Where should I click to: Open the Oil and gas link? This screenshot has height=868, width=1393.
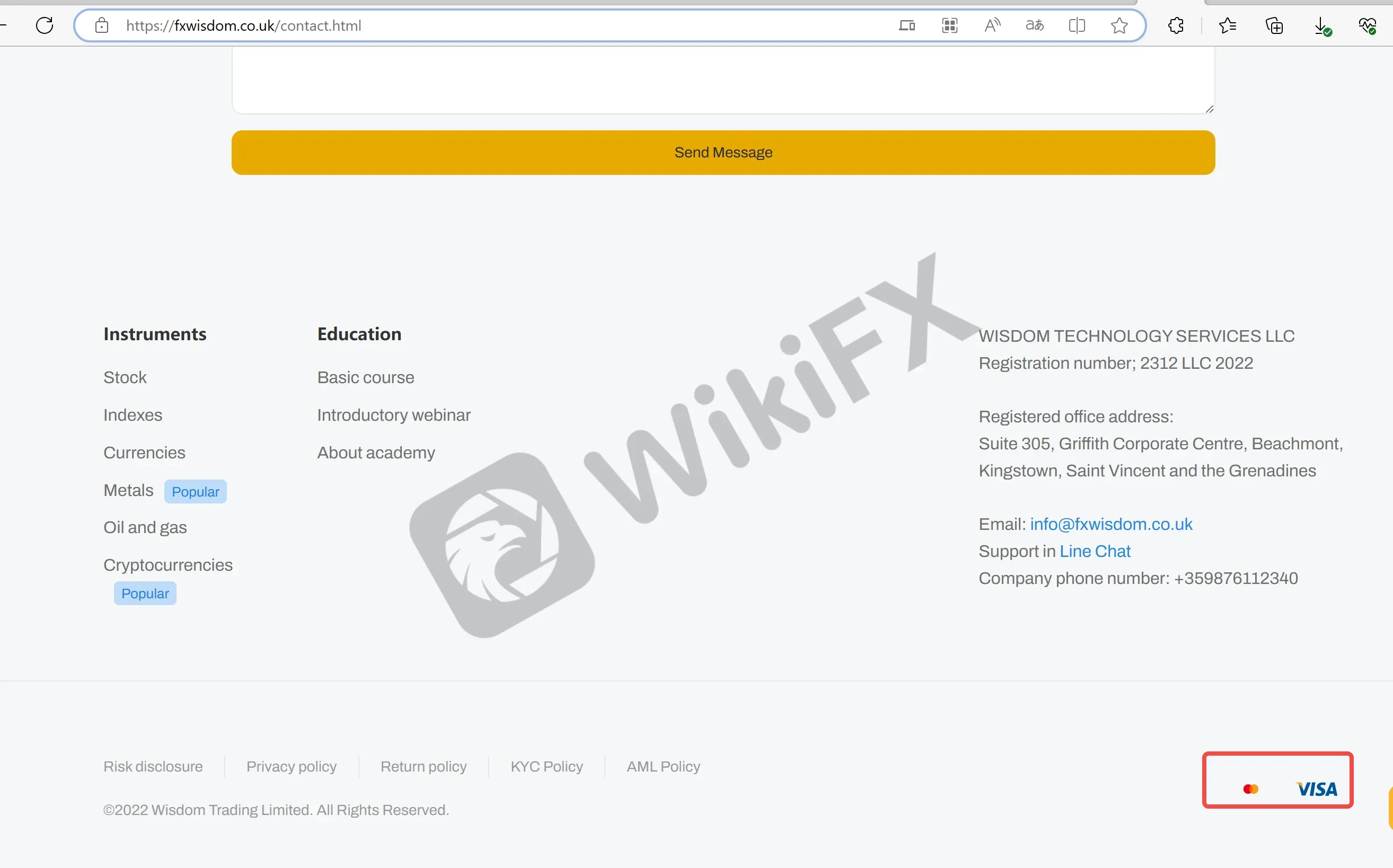click(x=145, y=527)
